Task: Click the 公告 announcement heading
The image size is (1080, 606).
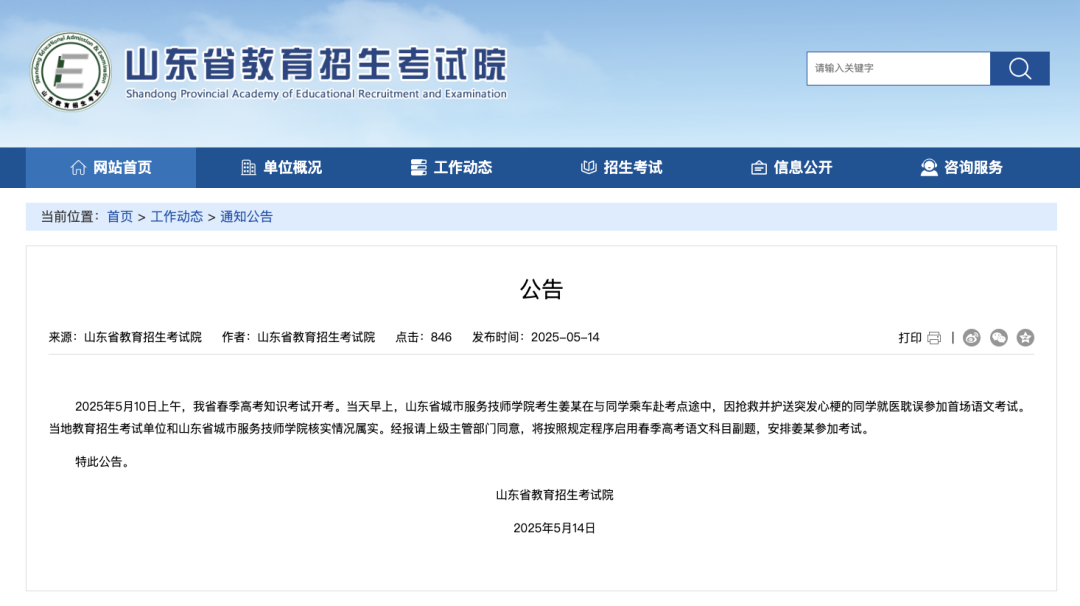Action: (541, 289)
